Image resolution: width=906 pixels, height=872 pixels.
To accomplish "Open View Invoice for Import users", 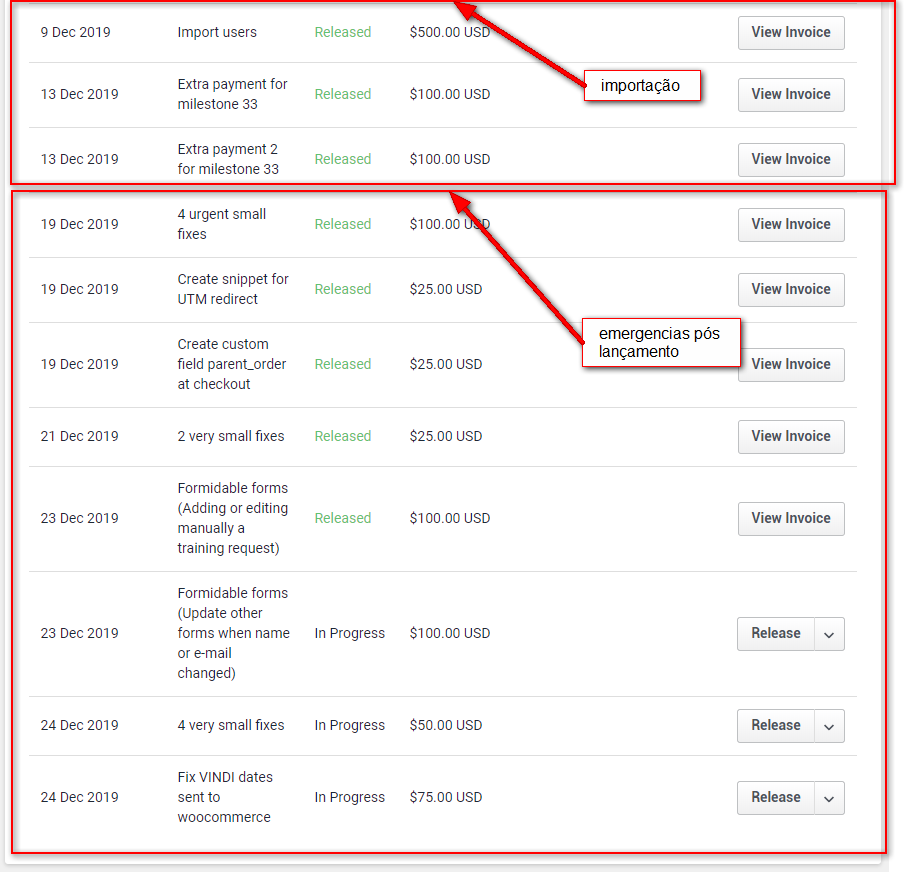I will coord(791,32).
